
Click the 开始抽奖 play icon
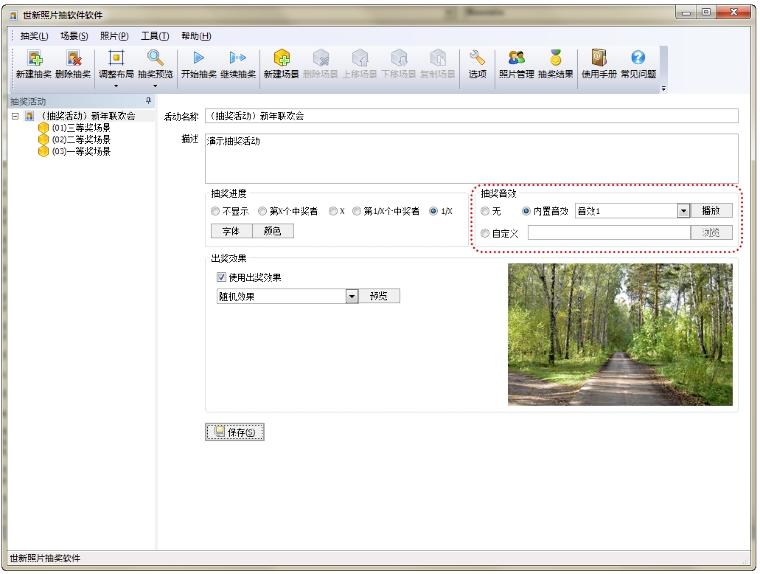coord(198,59)
